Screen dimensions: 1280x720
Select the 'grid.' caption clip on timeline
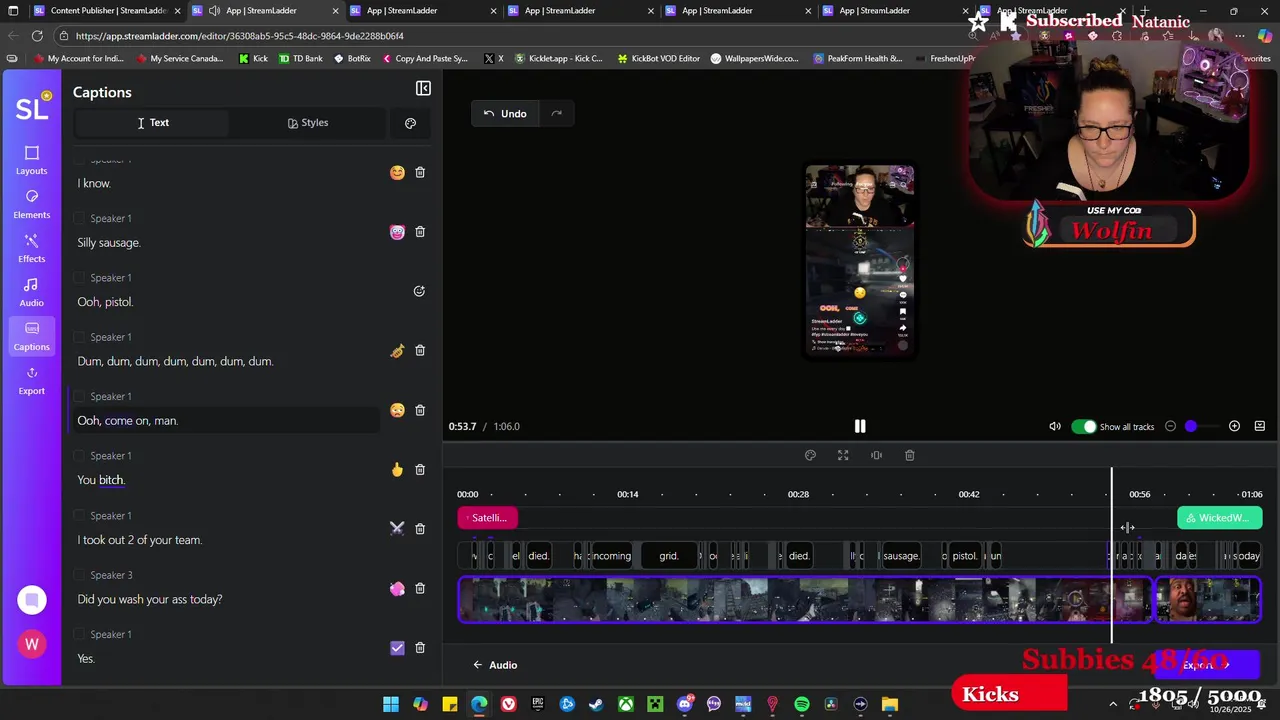[x=669, y=556]
